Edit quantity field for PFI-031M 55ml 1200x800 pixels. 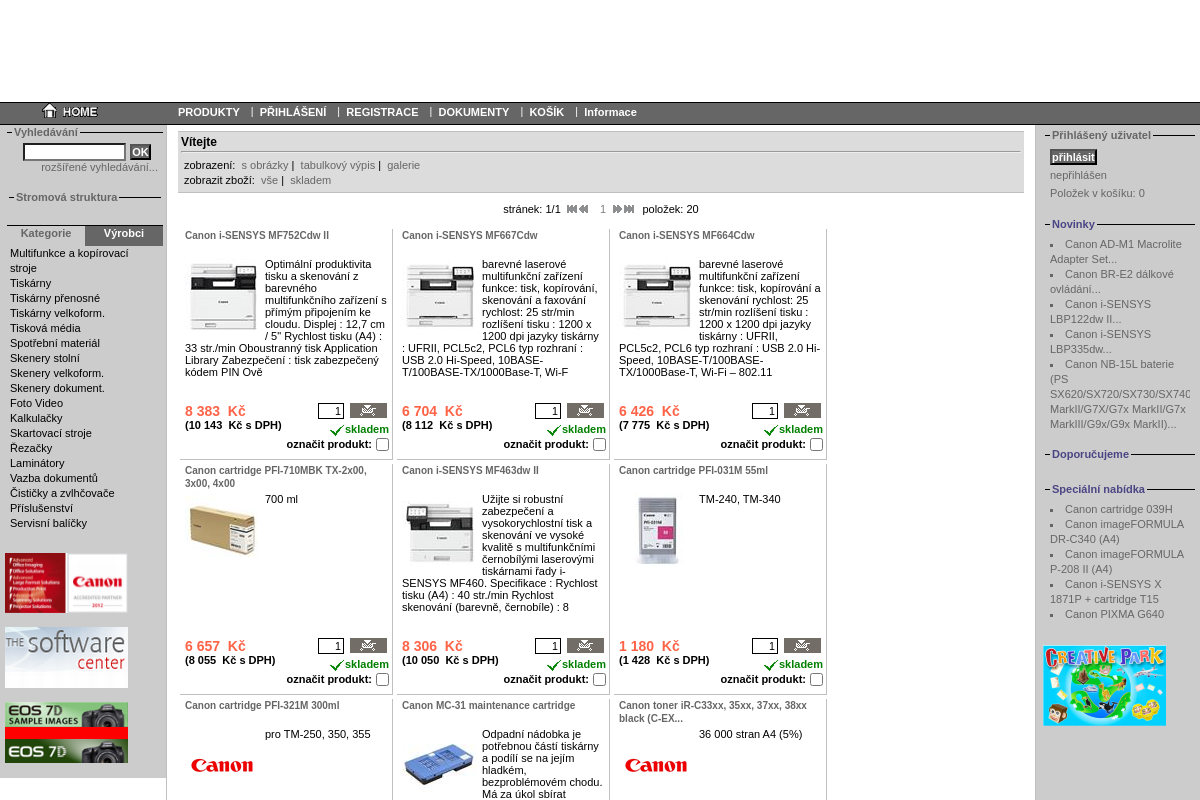coord(765,646)
